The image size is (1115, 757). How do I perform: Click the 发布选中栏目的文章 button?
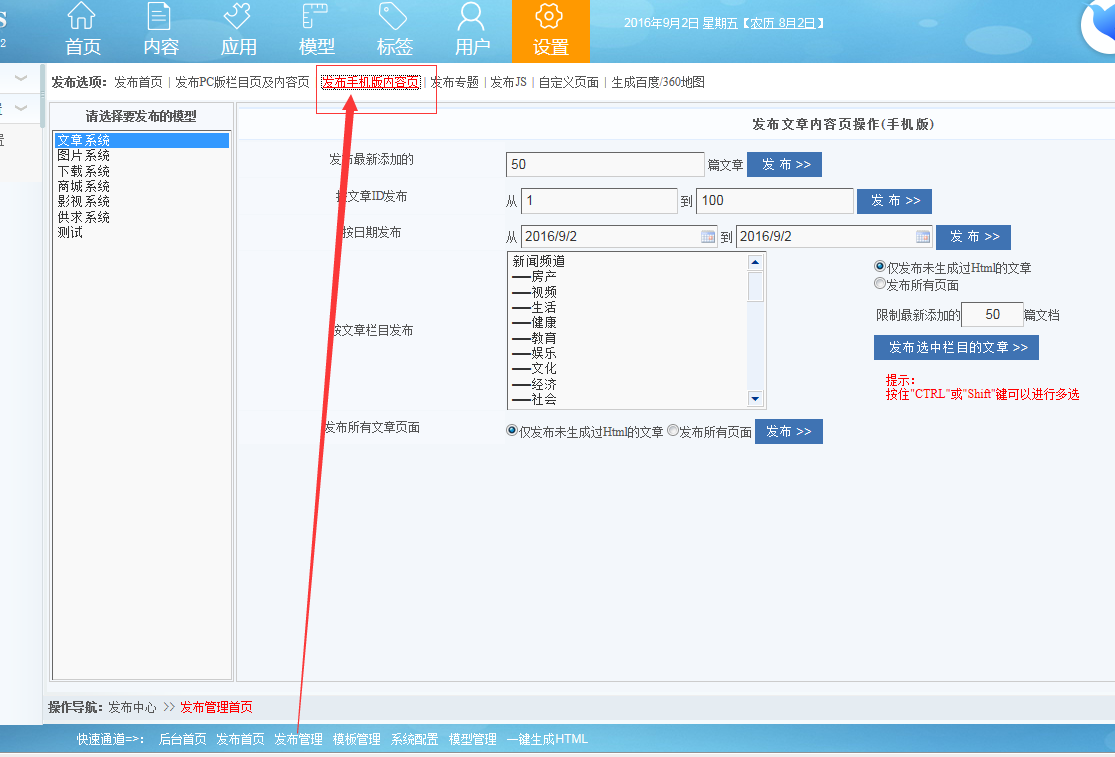tap(955, 347)
